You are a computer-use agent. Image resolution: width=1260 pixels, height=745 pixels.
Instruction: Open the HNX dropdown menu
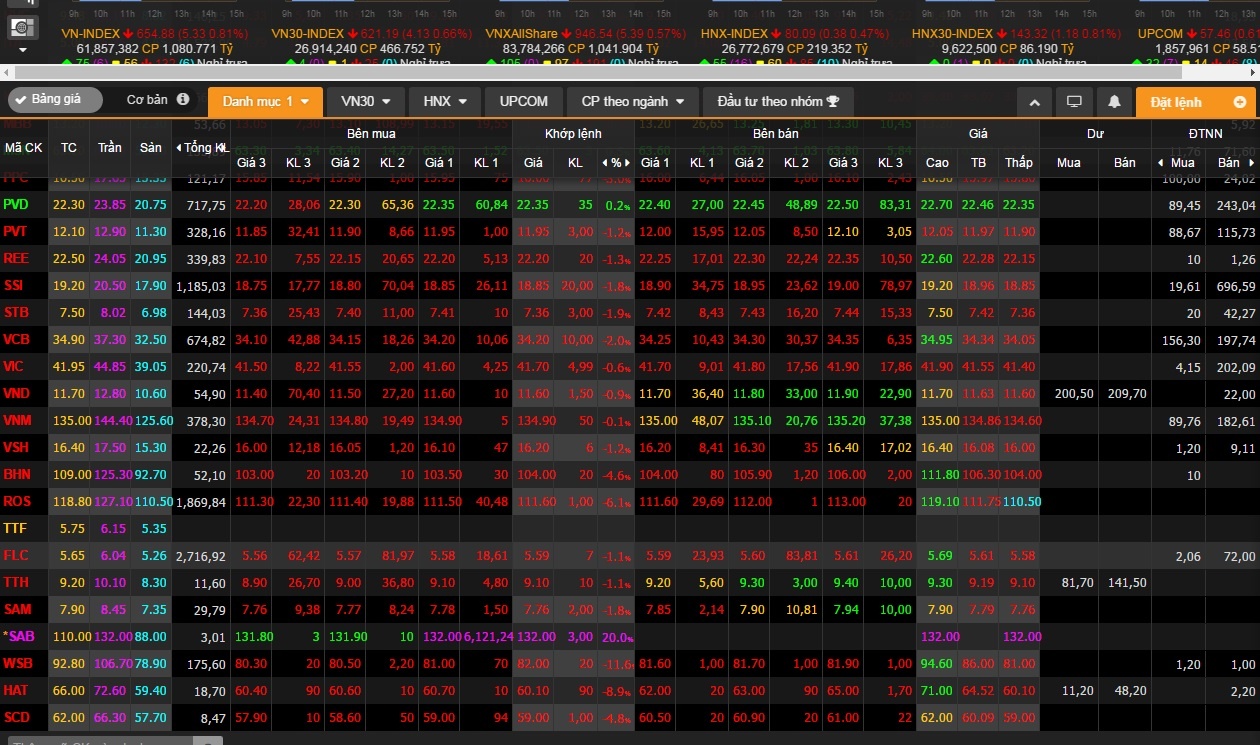tap(444, 102)
